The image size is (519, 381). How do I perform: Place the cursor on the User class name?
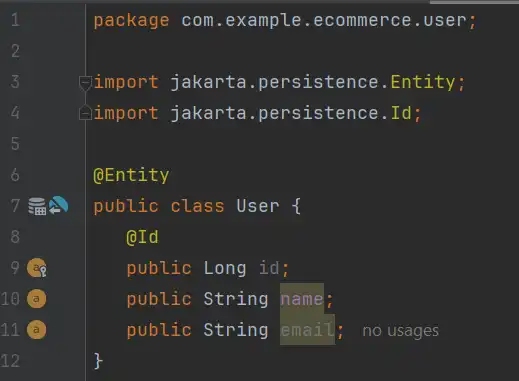(x=258, y=206)
